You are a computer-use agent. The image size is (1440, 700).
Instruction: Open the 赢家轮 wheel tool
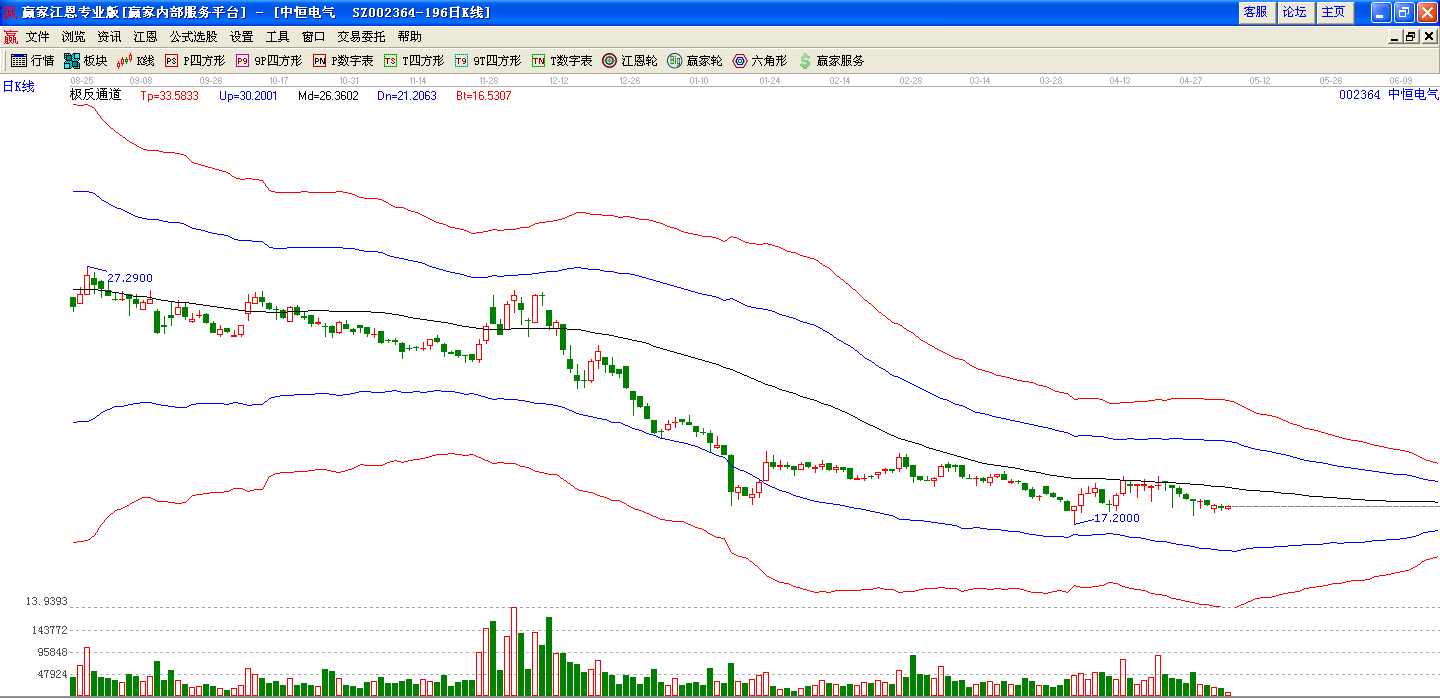point(694,61)
